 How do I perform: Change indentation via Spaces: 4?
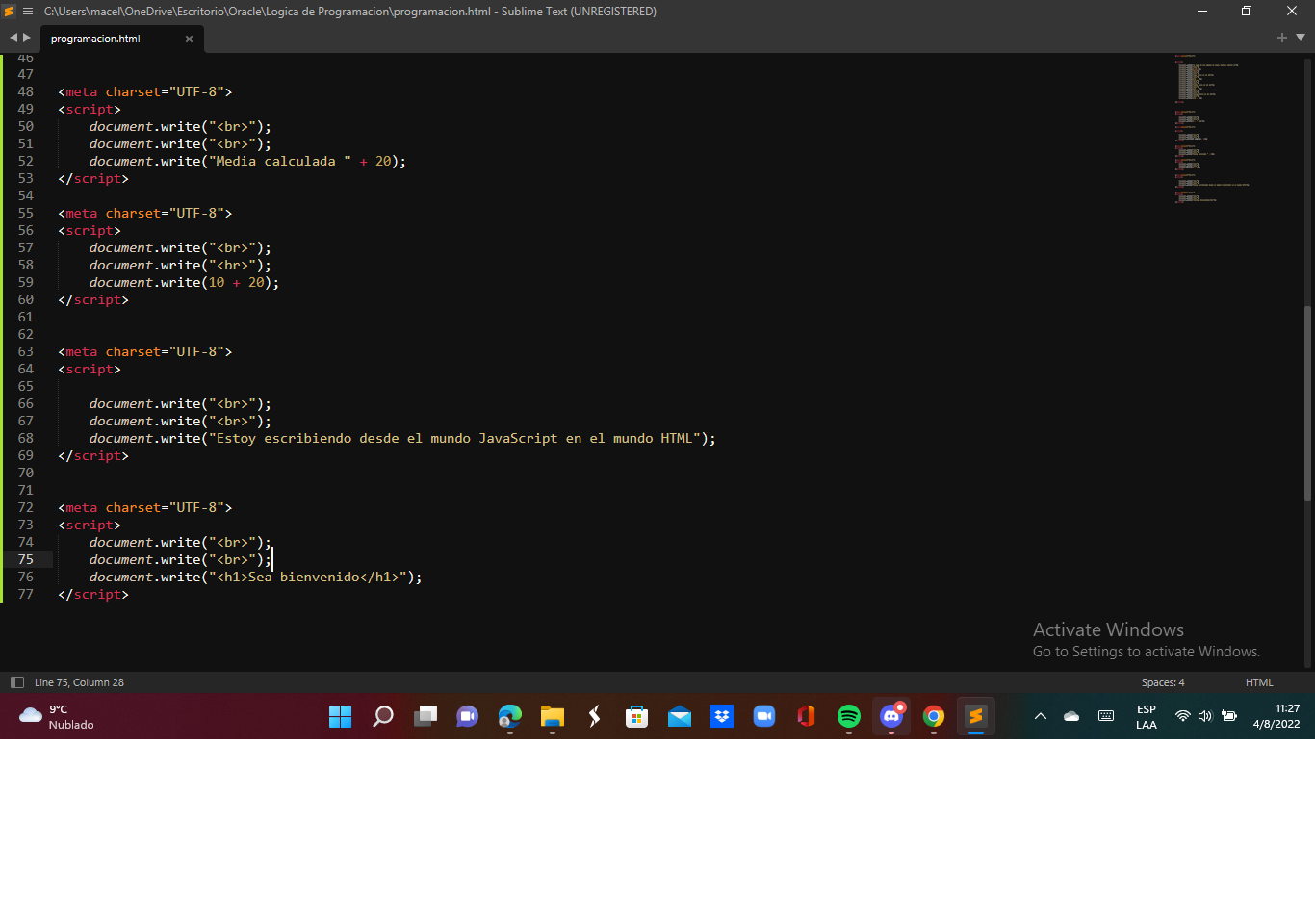1162,682
